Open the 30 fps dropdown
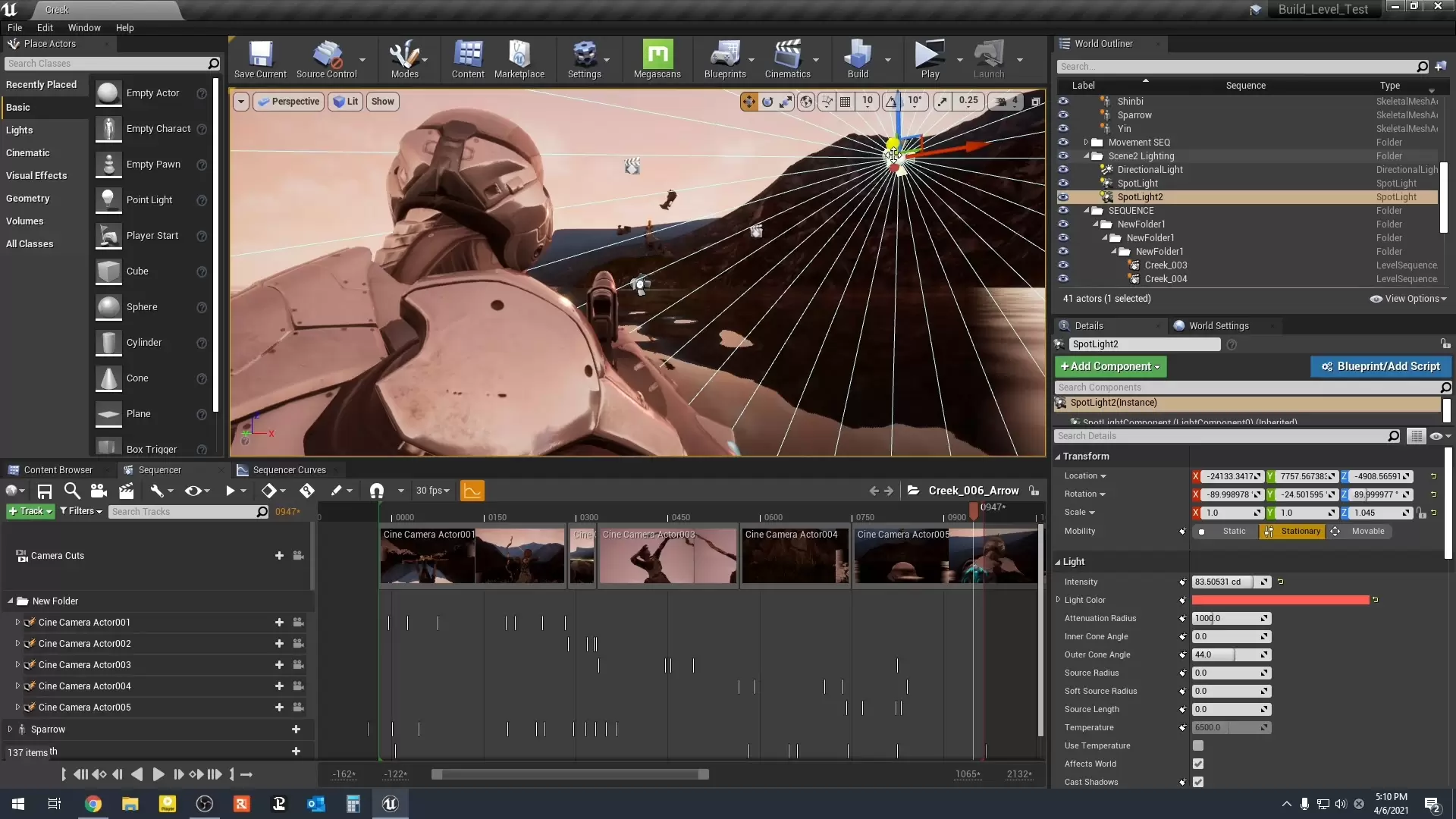 [432, 491]
